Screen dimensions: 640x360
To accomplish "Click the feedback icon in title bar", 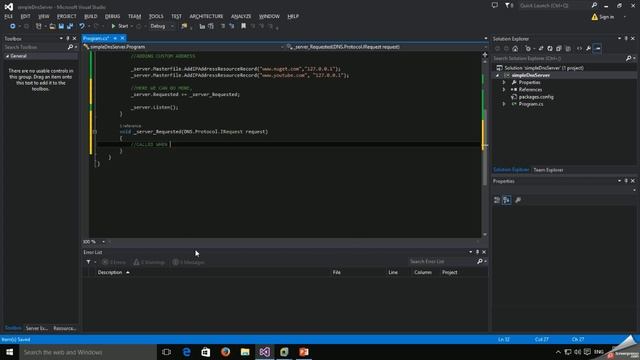I will [495, 6].
